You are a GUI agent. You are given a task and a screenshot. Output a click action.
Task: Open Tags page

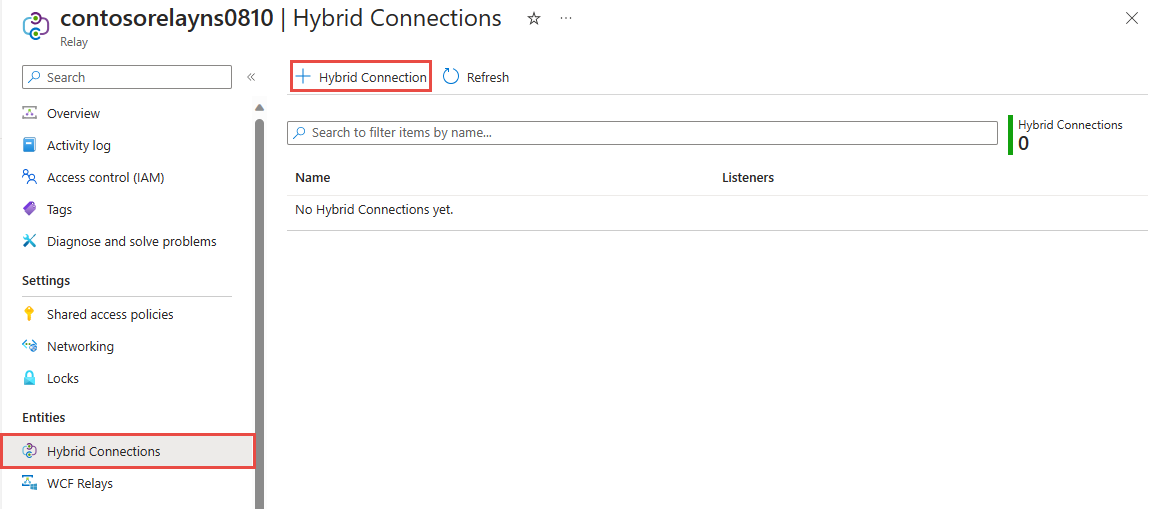click(x=59, y=209)
